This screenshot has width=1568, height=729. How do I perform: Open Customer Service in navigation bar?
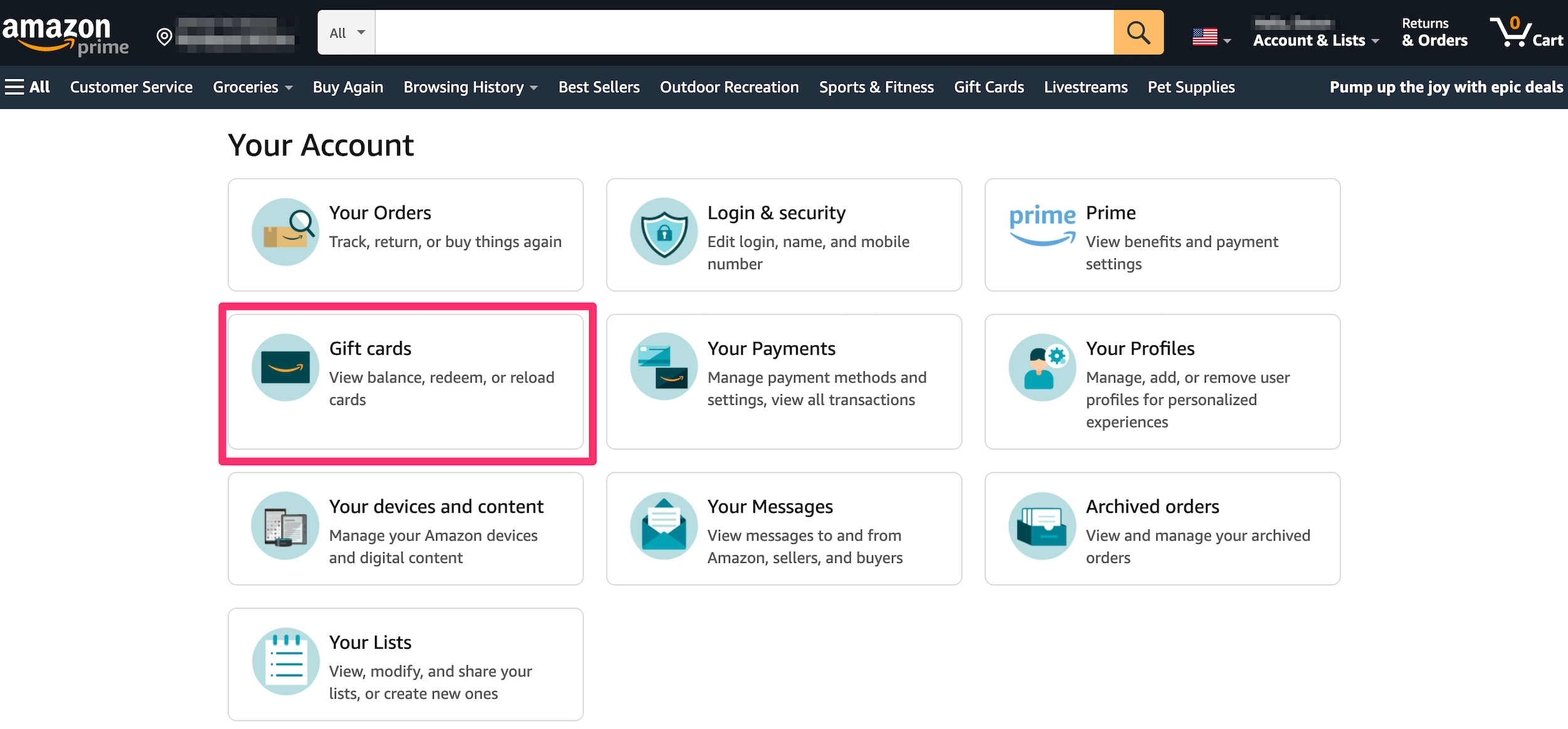point(131,87)
